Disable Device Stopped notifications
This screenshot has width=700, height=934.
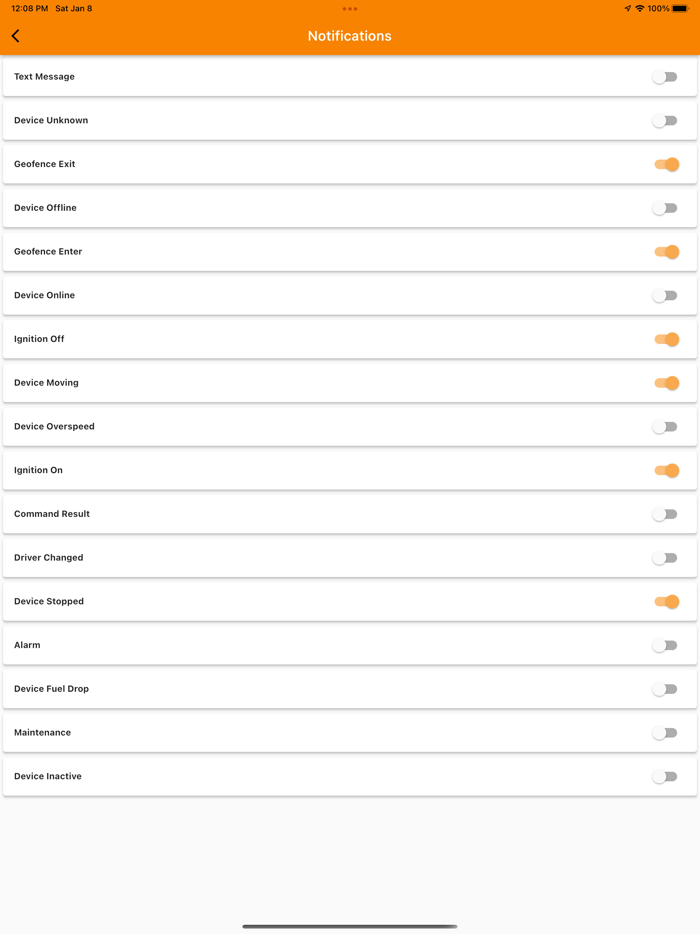666,602
